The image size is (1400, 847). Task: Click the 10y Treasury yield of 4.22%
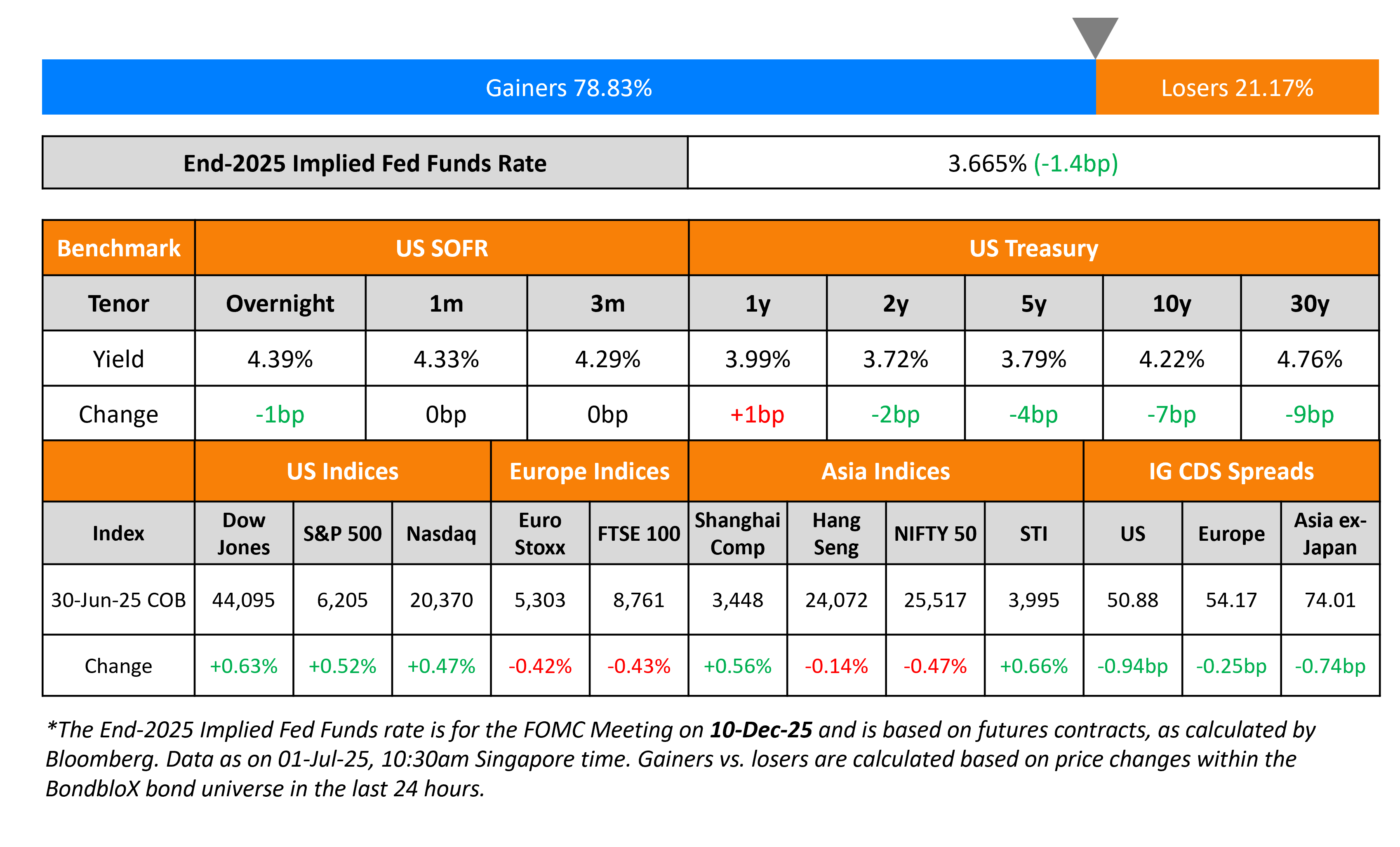(x=1172, y=359)
